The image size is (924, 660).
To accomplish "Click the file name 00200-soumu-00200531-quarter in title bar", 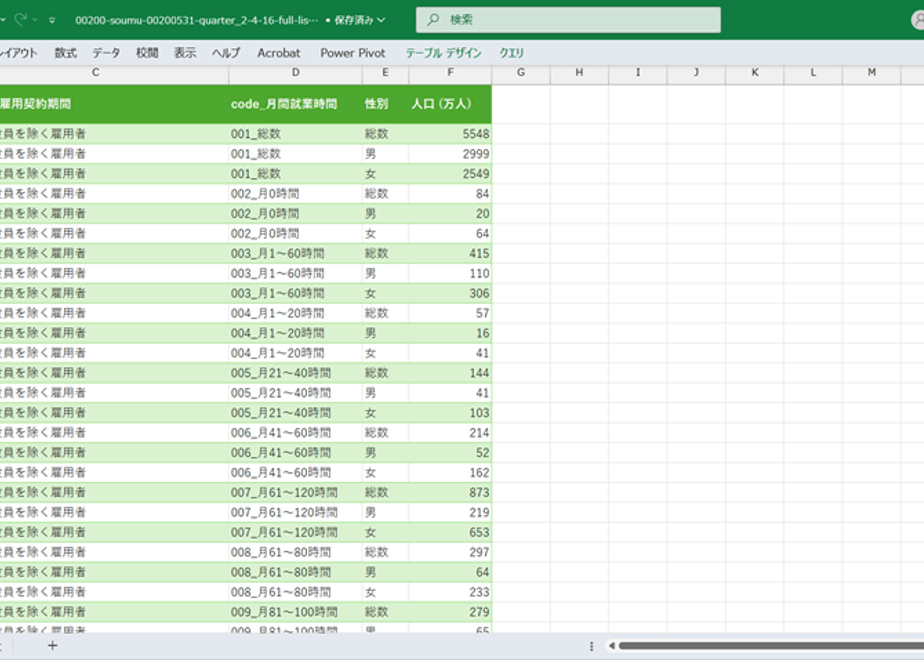I will click(x=196, y=20).
